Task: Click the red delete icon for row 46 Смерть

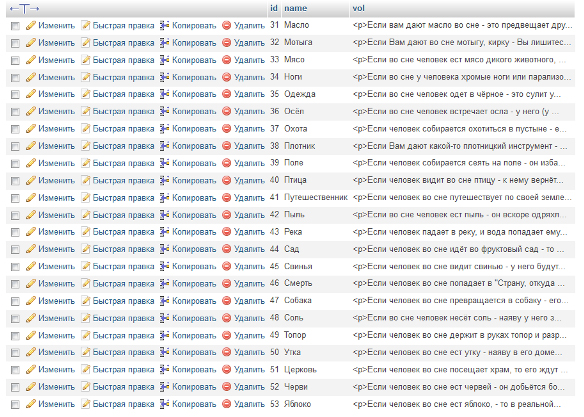Action: (226, 284)
